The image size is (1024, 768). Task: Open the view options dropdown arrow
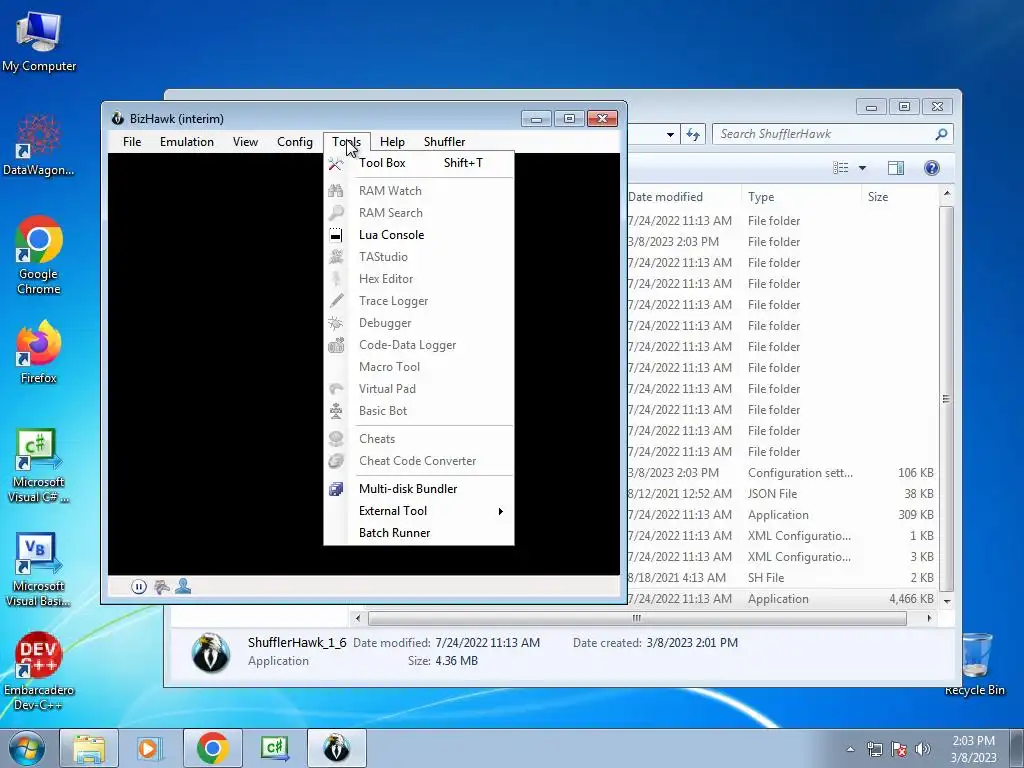point(862,168)
